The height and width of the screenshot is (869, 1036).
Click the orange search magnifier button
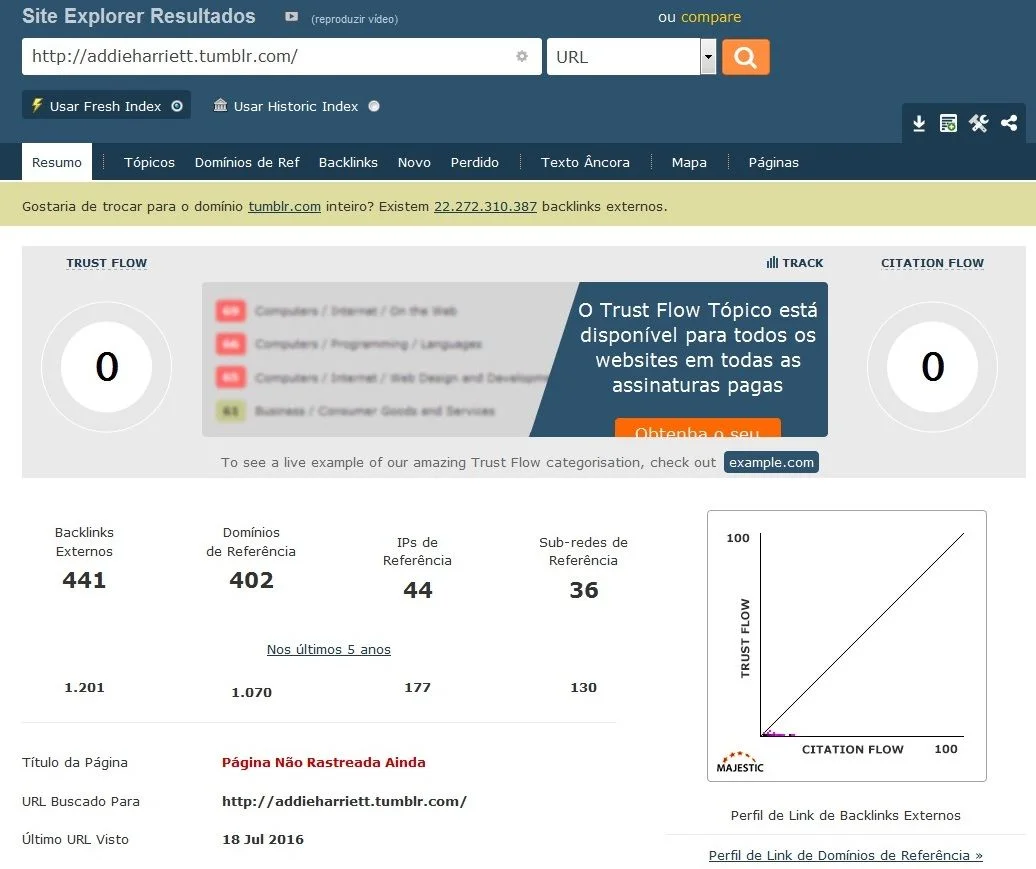[745, 57]
